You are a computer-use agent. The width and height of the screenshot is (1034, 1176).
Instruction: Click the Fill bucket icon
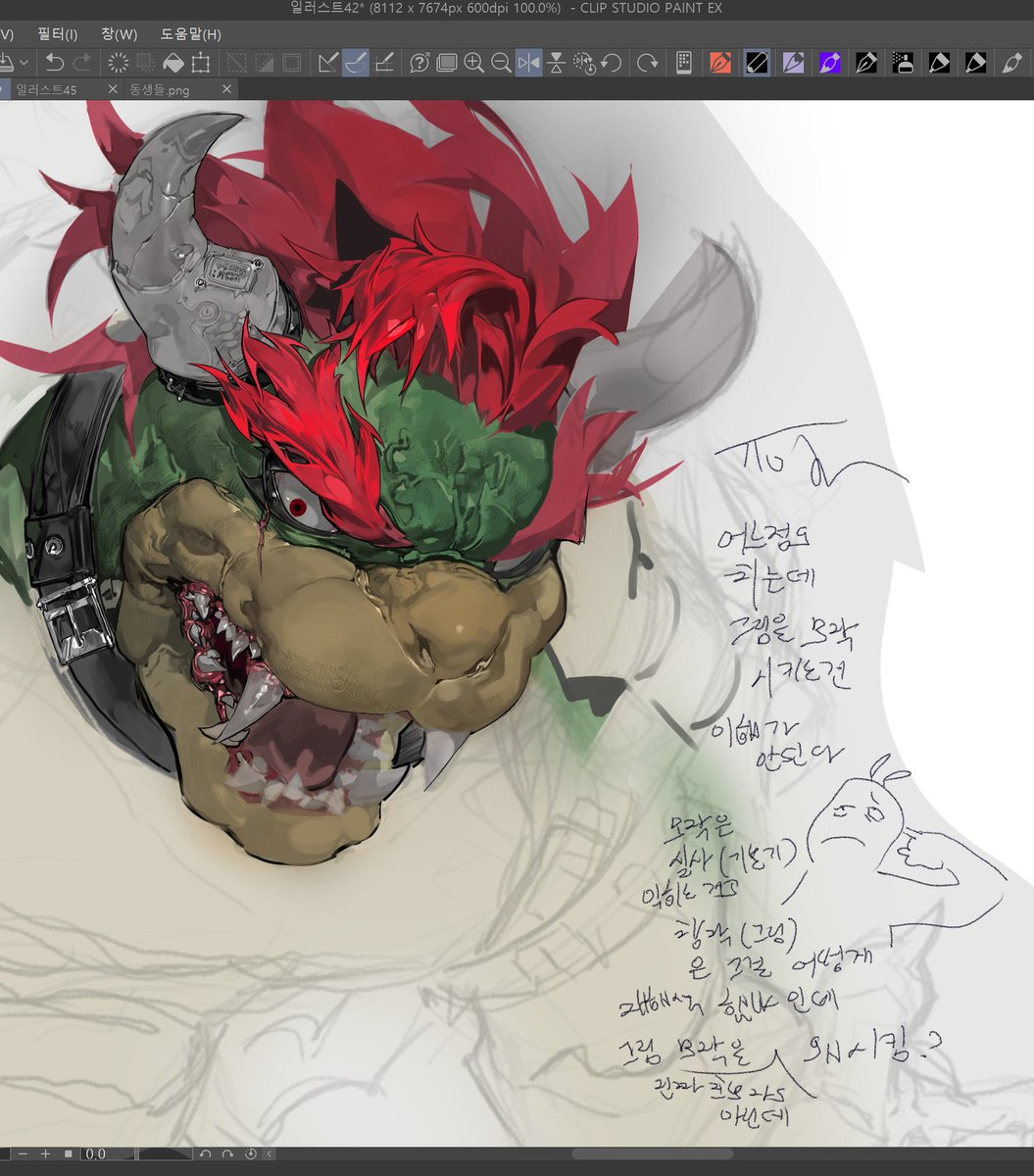click(x=172, y=63)
